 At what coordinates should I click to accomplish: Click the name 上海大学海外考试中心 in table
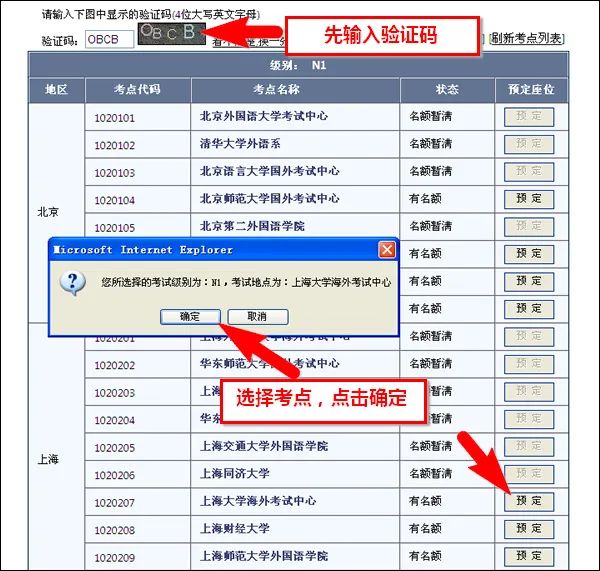click(x=258, y=501)
